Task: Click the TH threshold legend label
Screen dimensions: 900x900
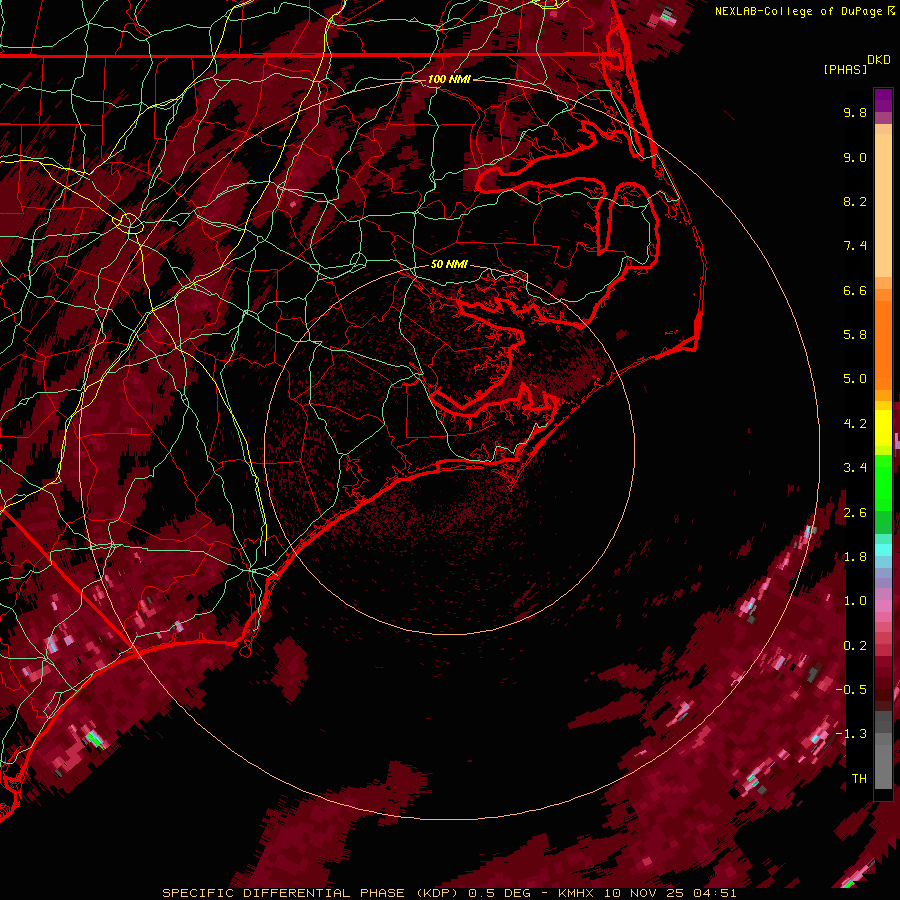Action: coord(859,779)
